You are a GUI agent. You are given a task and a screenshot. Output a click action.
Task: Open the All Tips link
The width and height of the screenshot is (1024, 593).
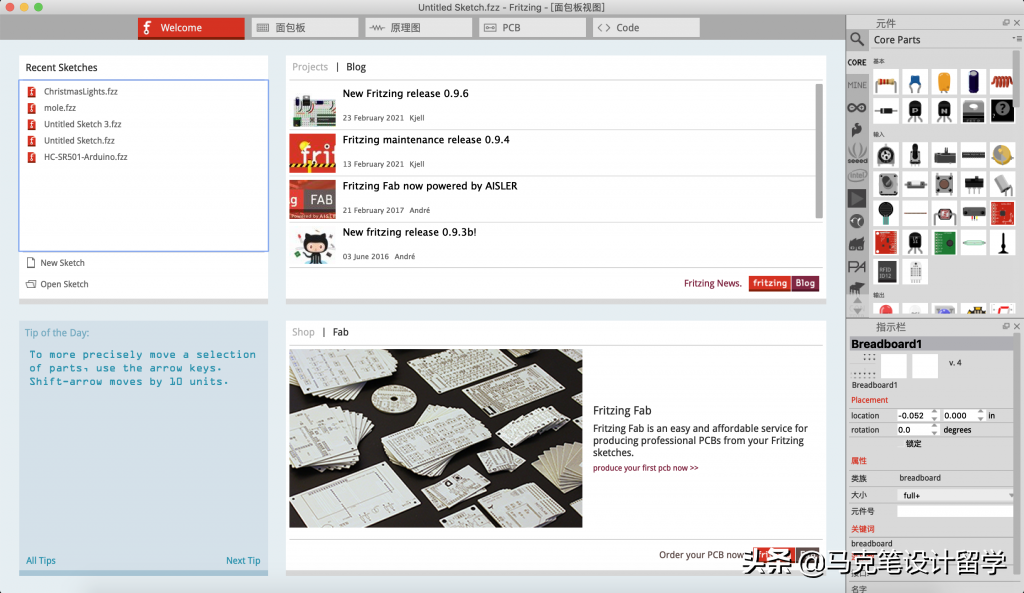pyautogui.click(x=40, y=560)
